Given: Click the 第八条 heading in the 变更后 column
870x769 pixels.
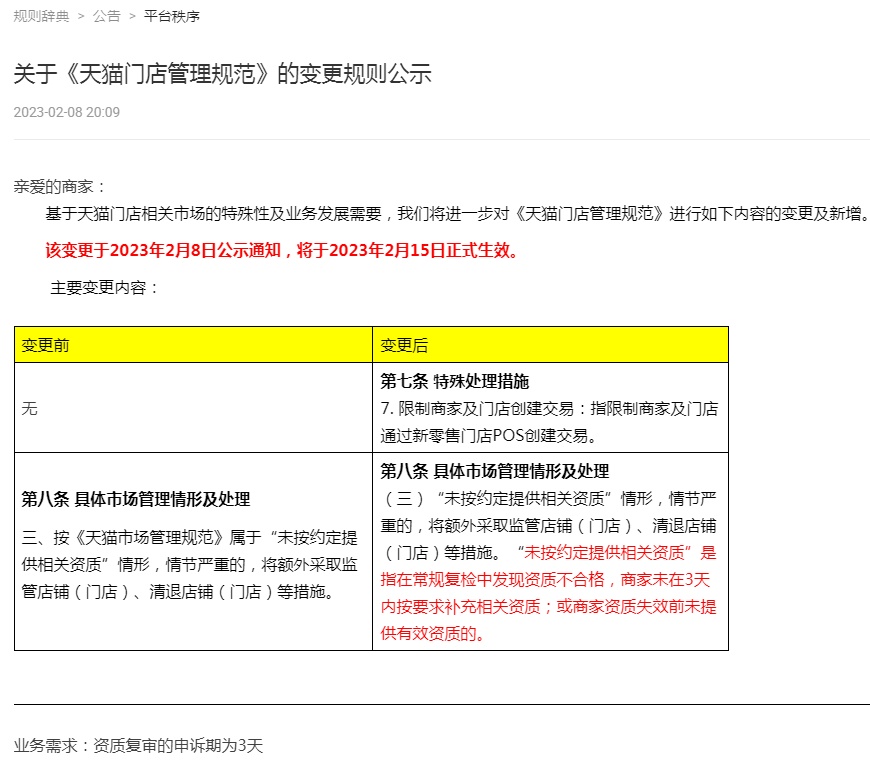Looking at the screenshot, I should tap(494, 471).
